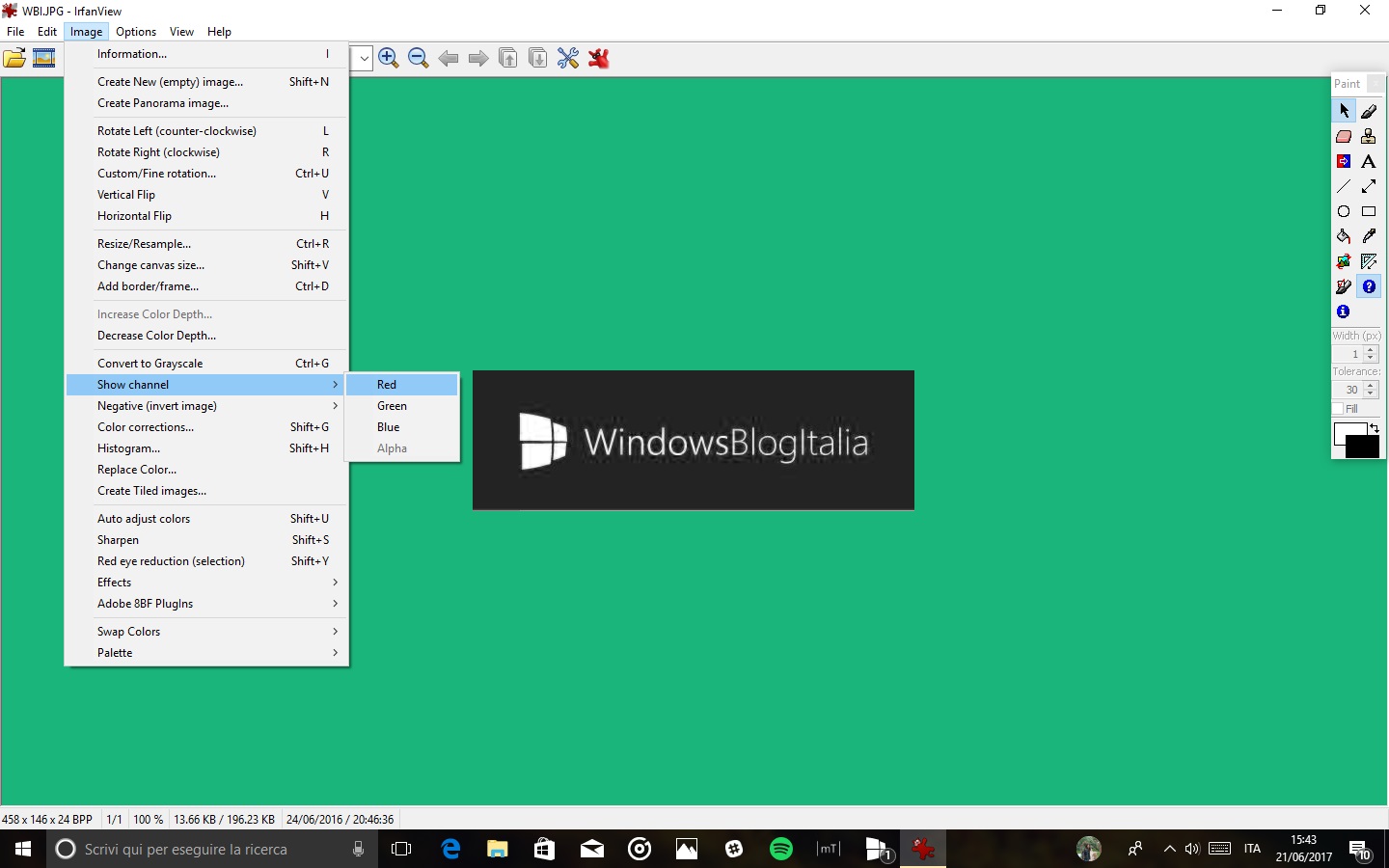Expand the Adobe 8BF PlugIns submenu

tap(335, 604)
